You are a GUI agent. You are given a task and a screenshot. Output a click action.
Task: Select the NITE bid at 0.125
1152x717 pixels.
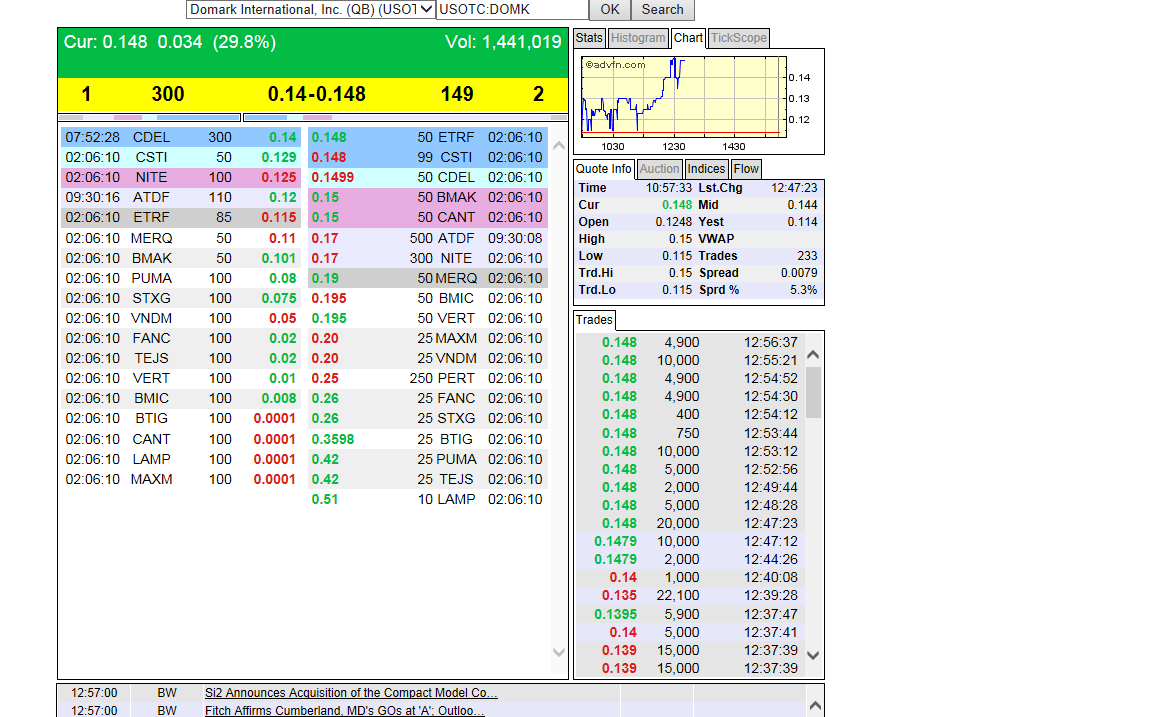click(181, 177)
